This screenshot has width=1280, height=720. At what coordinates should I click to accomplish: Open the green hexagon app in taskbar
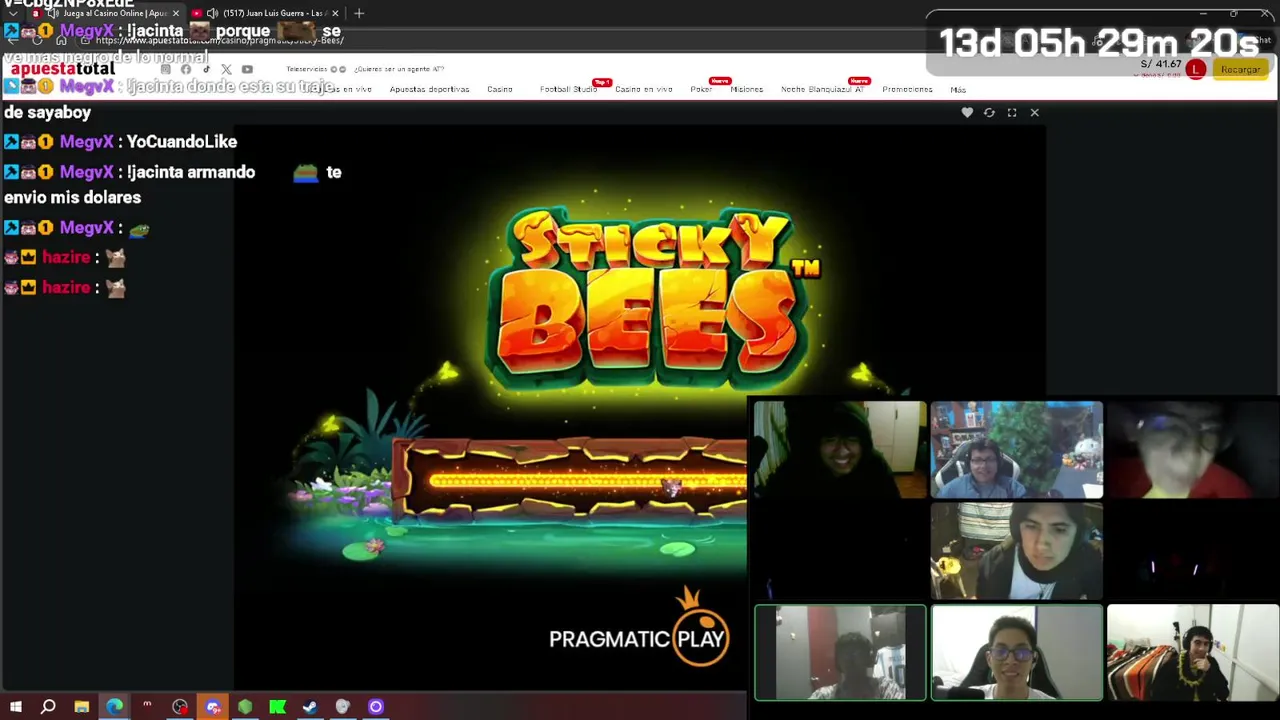point(245,707)
